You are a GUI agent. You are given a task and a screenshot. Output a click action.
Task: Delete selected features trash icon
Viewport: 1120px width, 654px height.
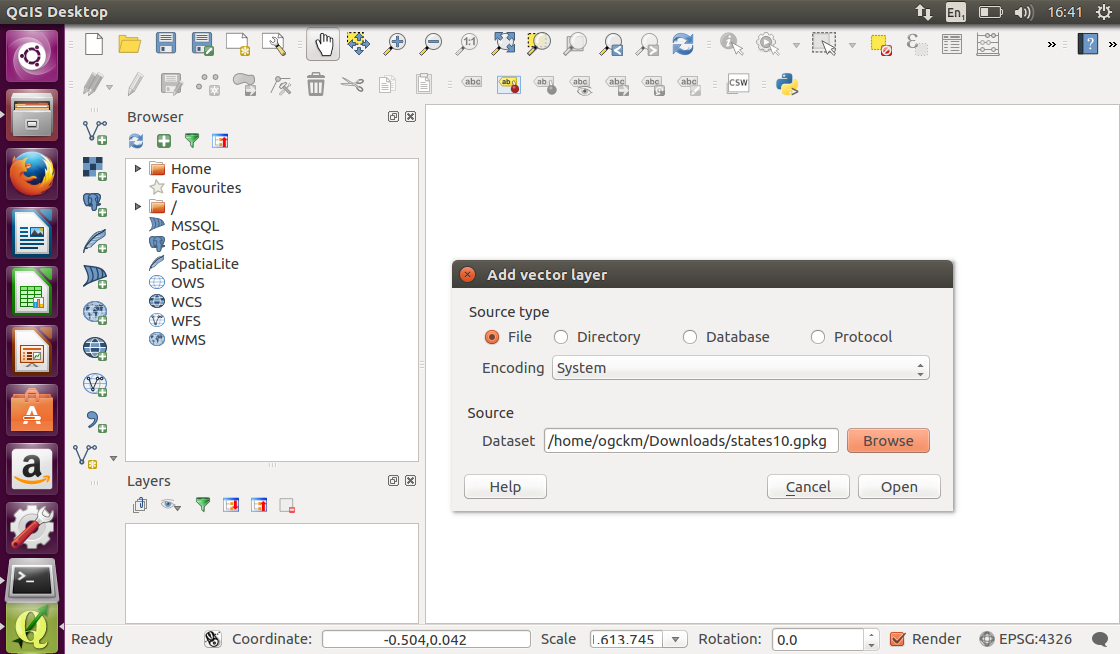pos(316,84)
